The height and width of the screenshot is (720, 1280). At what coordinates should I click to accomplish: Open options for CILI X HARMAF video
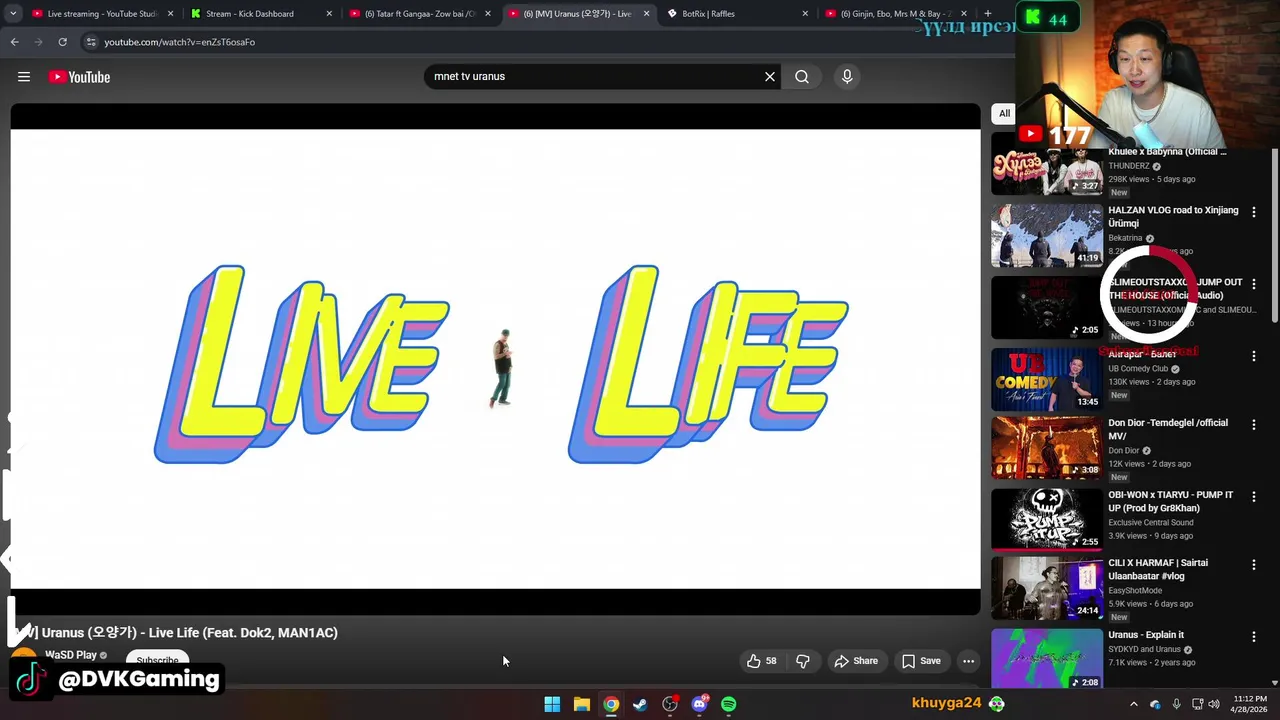point(1254,564)
